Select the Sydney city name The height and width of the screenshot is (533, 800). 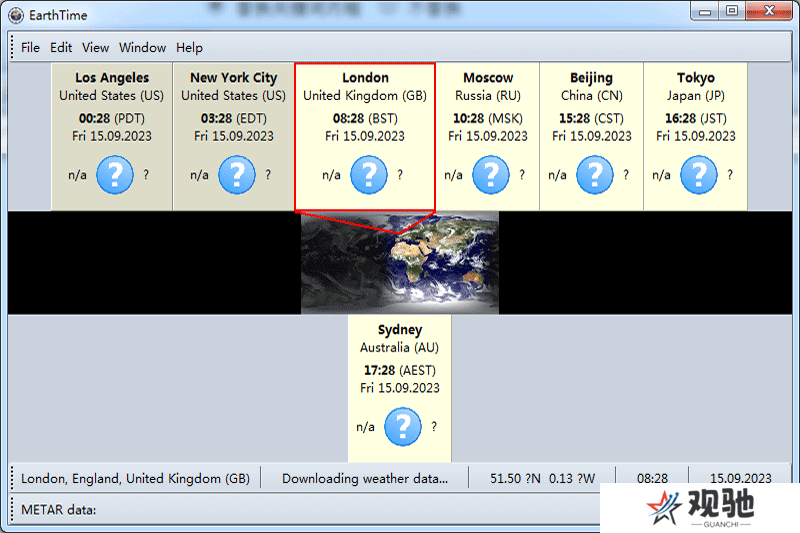(x=400, y=329)
